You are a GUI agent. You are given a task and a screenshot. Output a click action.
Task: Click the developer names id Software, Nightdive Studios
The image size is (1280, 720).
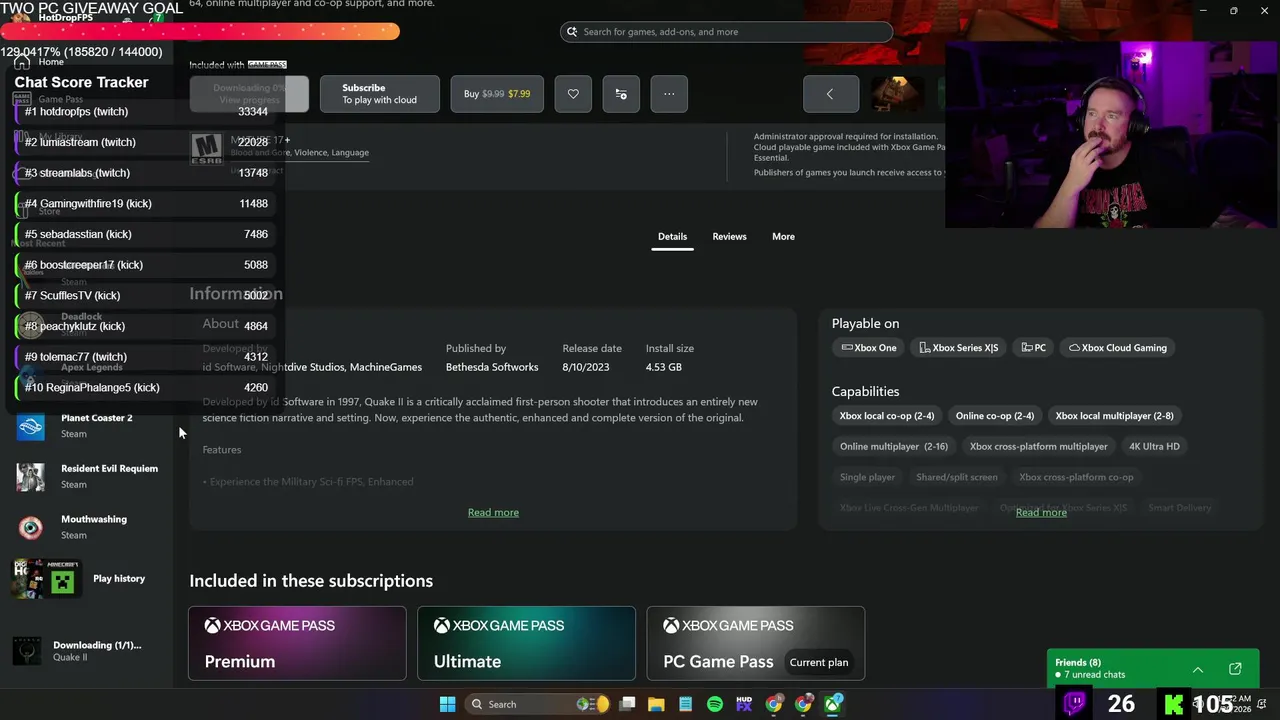[312, 367]
